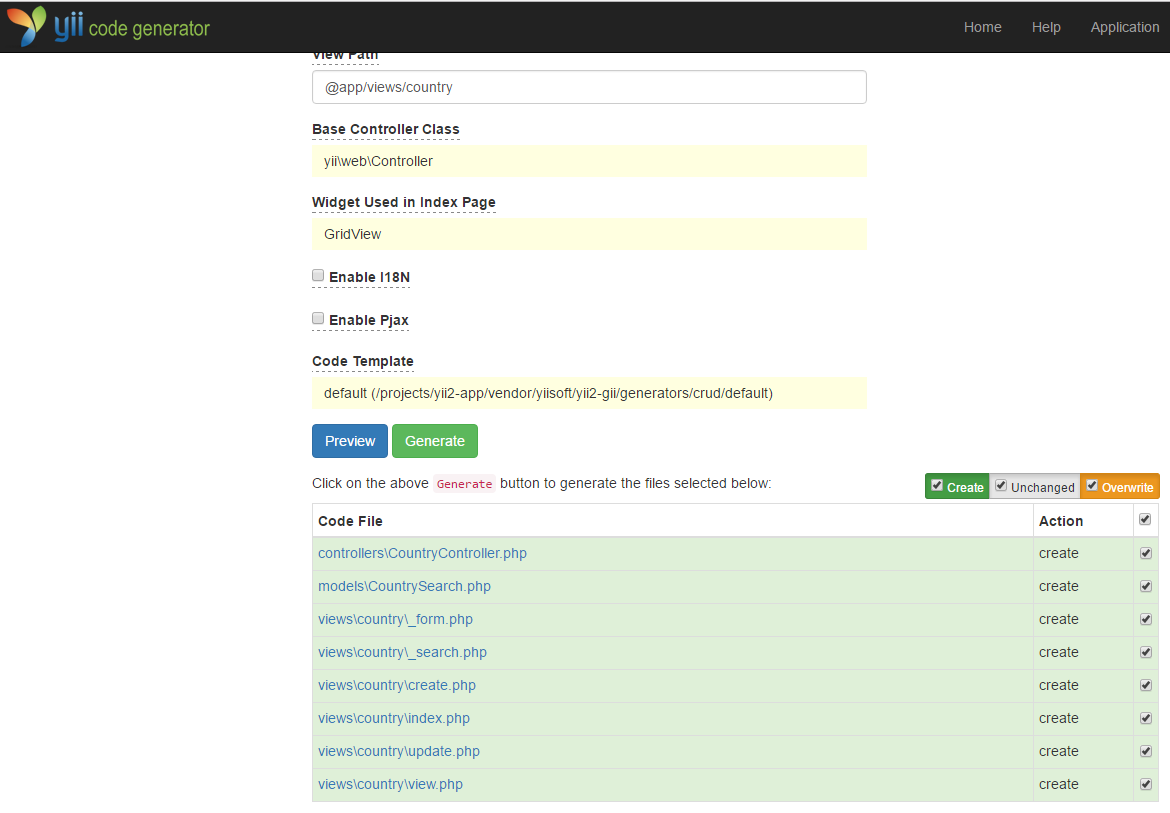Uncheck the Create filter toggle
This screenshot has height=813, width=1170.
pos(937,486)
